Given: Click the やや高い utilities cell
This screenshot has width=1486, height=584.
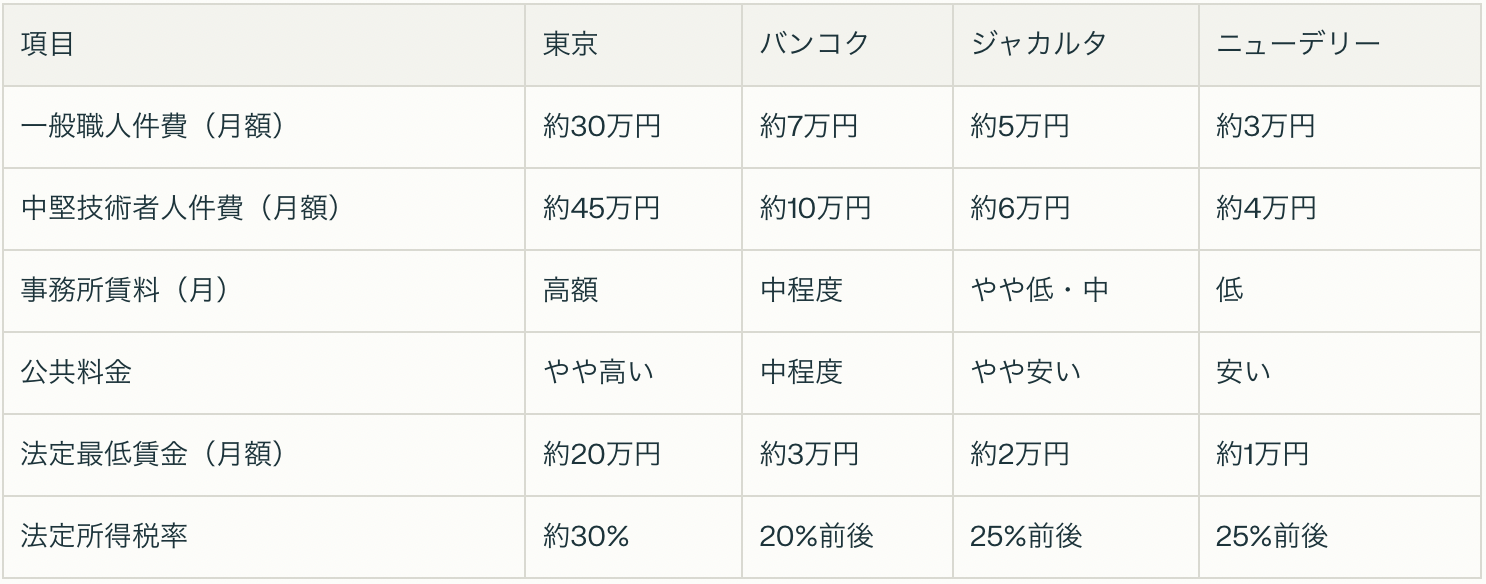Looking at the screenshot, I should point(598,373).
